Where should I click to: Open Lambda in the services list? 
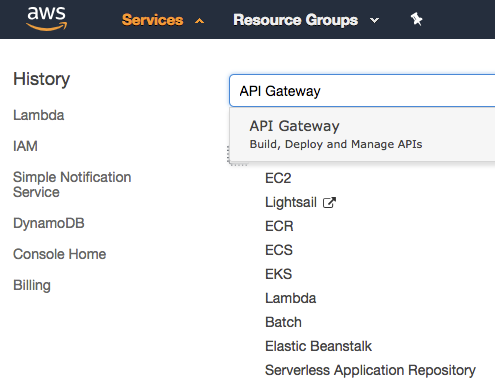[291, 298]
